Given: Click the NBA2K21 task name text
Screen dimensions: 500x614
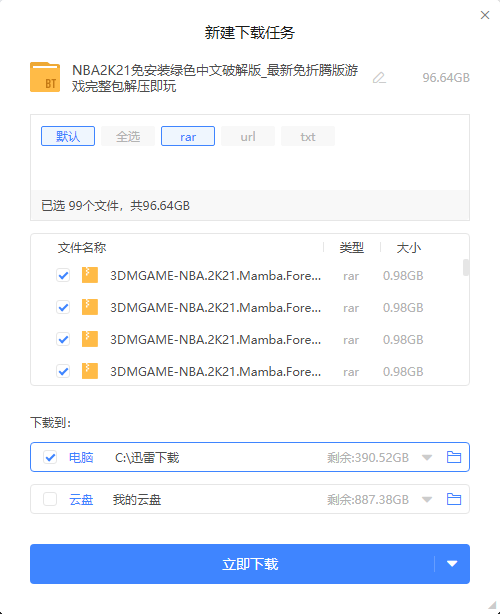Looking at the screenshot, I should (x=215, y=78).
